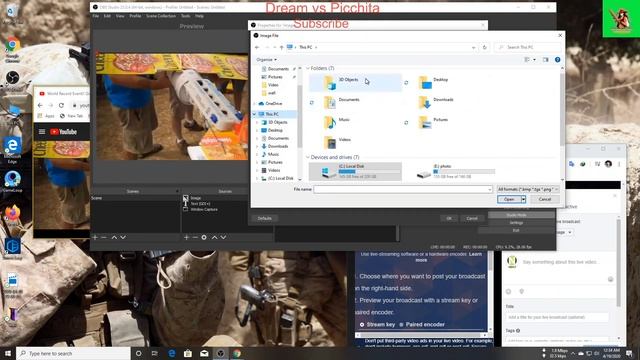Open the OBS File menu
This screenshot has width=640, height=360.
point(96,16)
